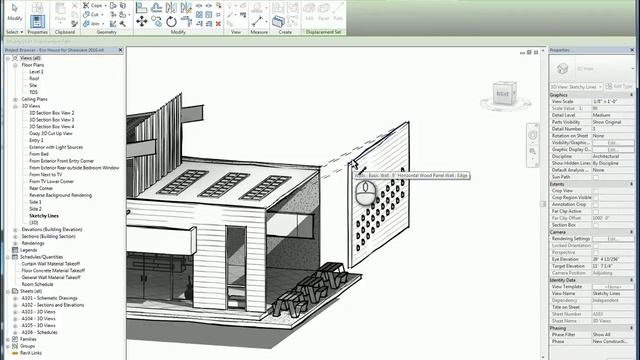Select the Trim/Extend to Corner tool
640x360 pixels.
pos(186,21)
